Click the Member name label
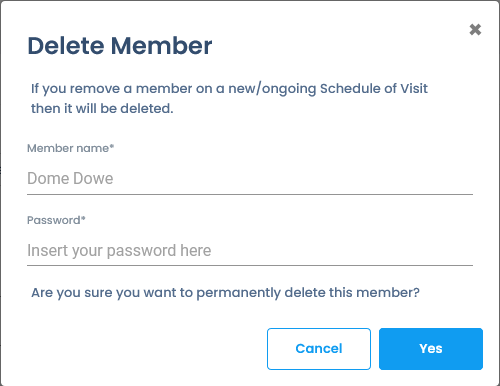The height and width of the screenshot is (386, 500). 71,148
